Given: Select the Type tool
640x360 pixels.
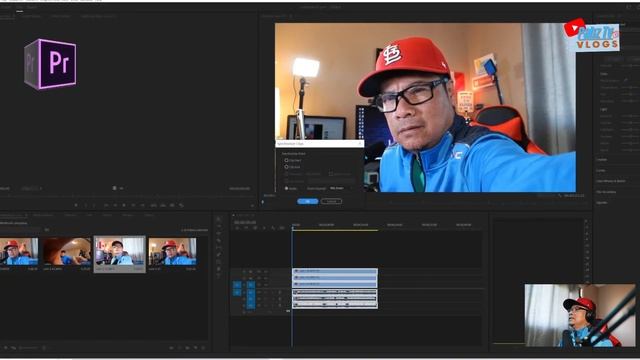Looking at the screenshot, I should coord(218,276).
